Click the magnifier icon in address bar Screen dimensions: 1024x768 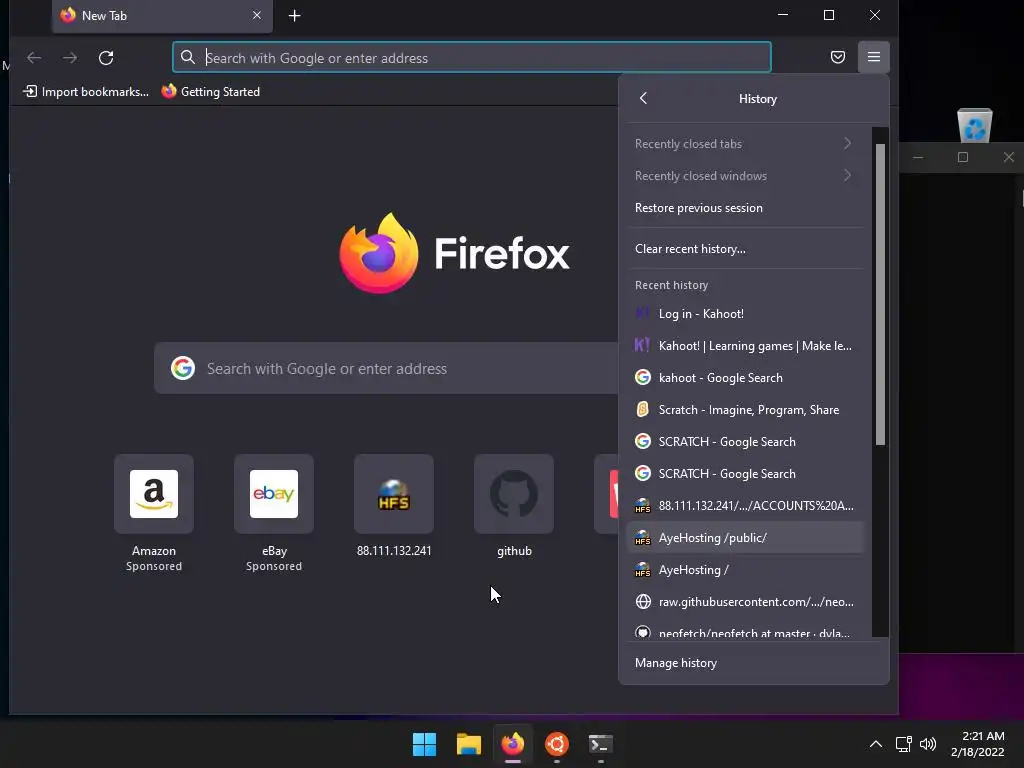pos(188,57)
